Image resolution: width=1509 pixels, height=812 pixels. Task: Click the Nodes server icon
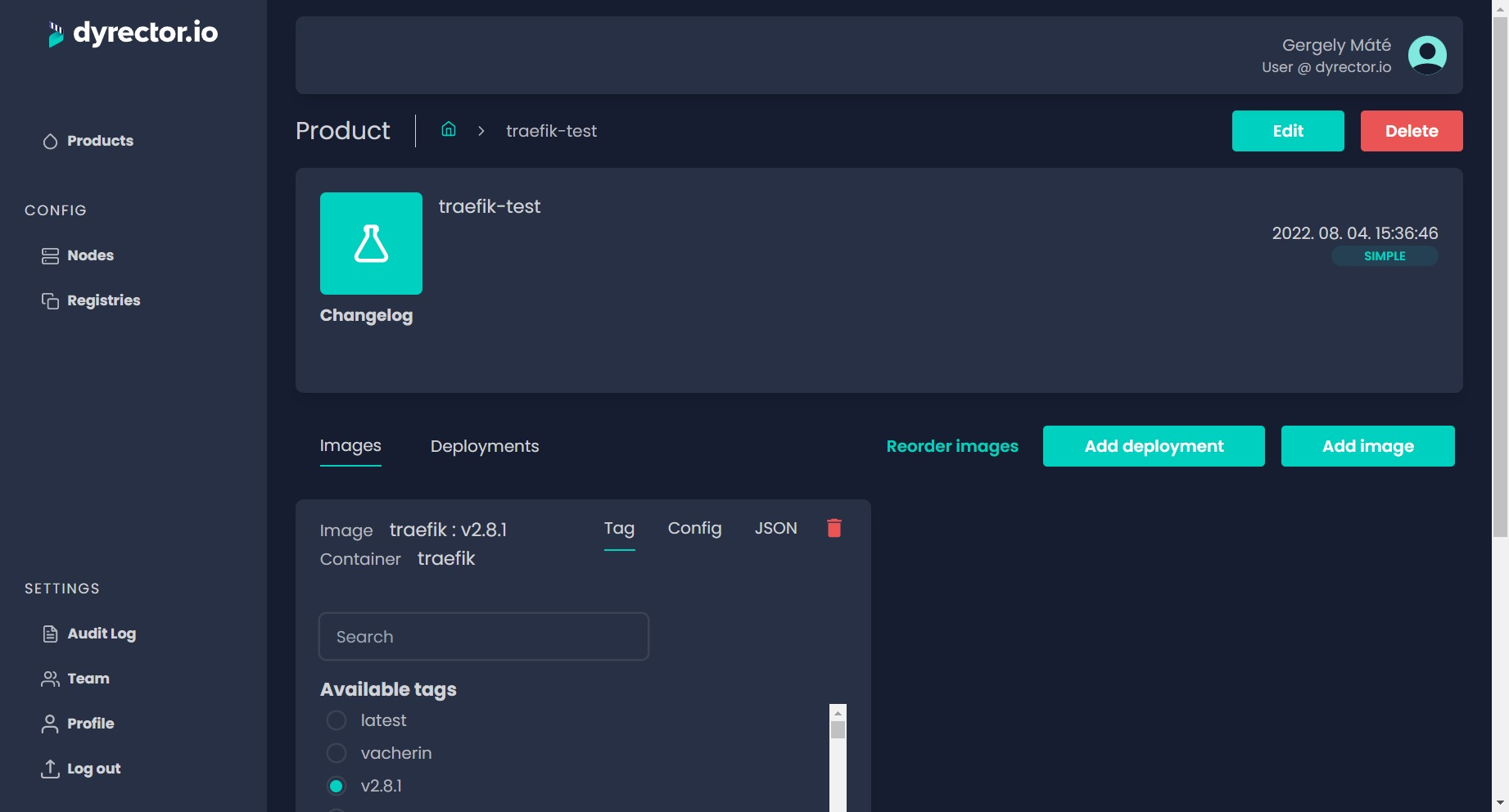(50, 256)
